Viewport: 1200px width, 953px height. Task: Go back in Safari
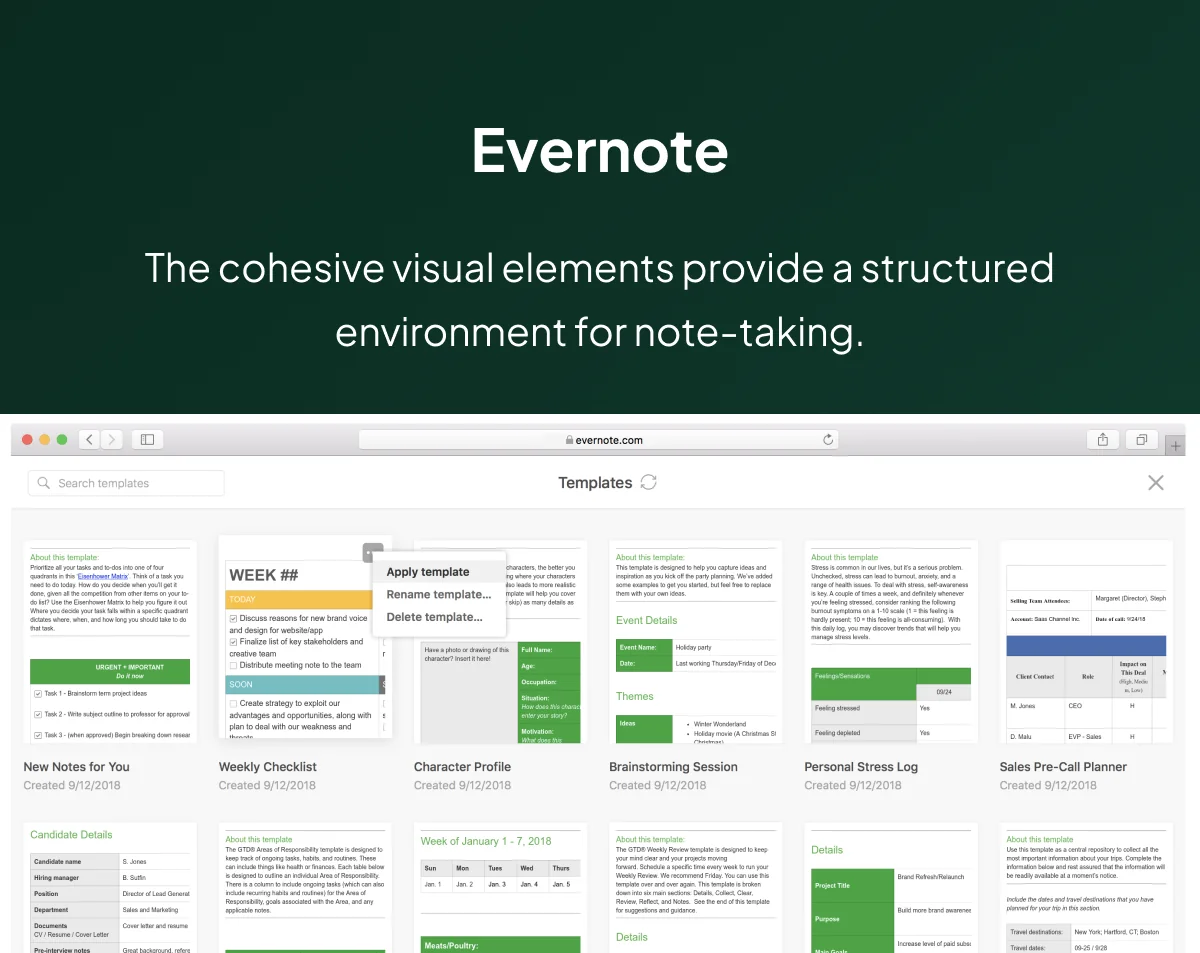pos(89,439)
